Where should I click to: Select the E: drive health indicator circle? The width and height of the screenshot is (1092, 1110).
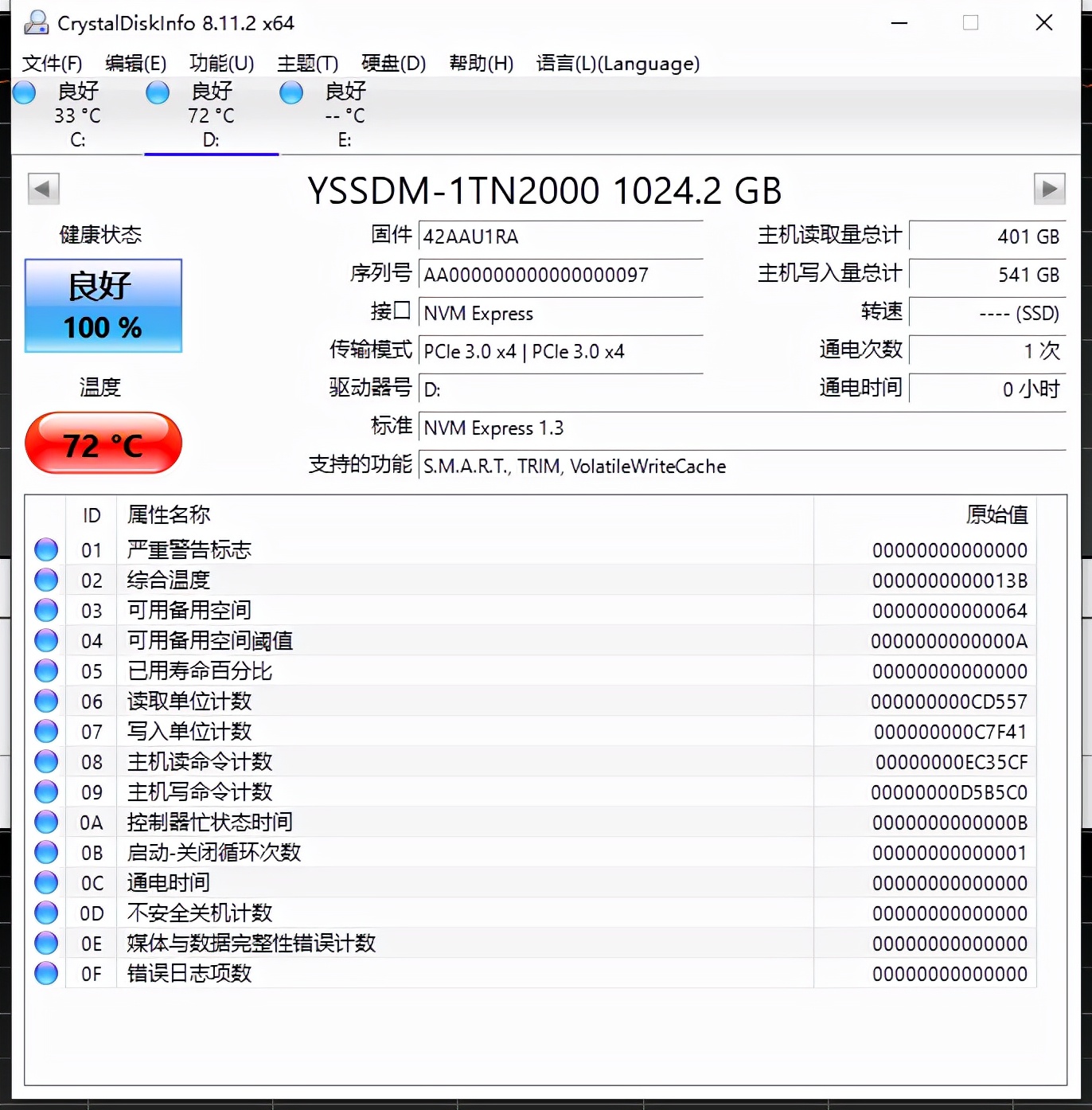[x=291, y=92]
